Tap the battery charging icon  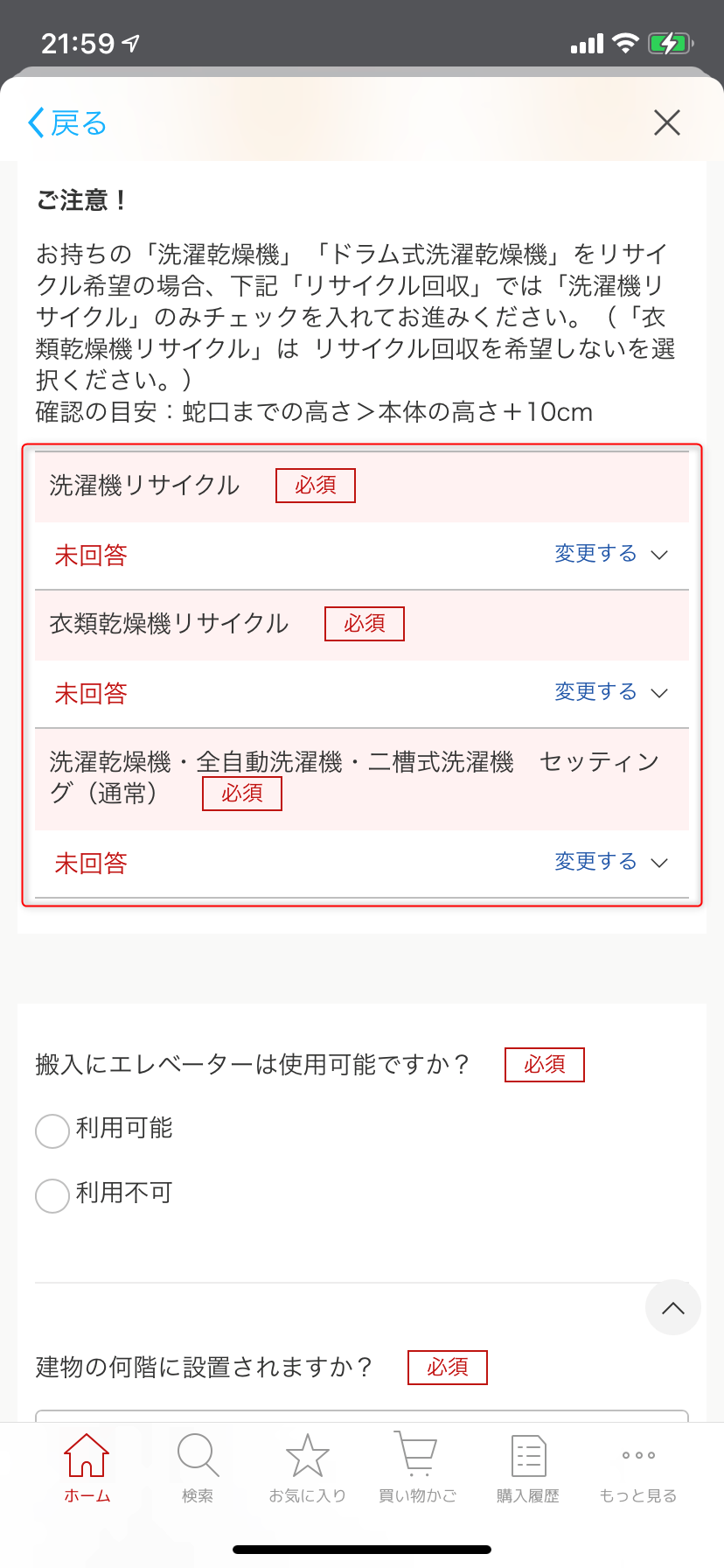(671, 43)
